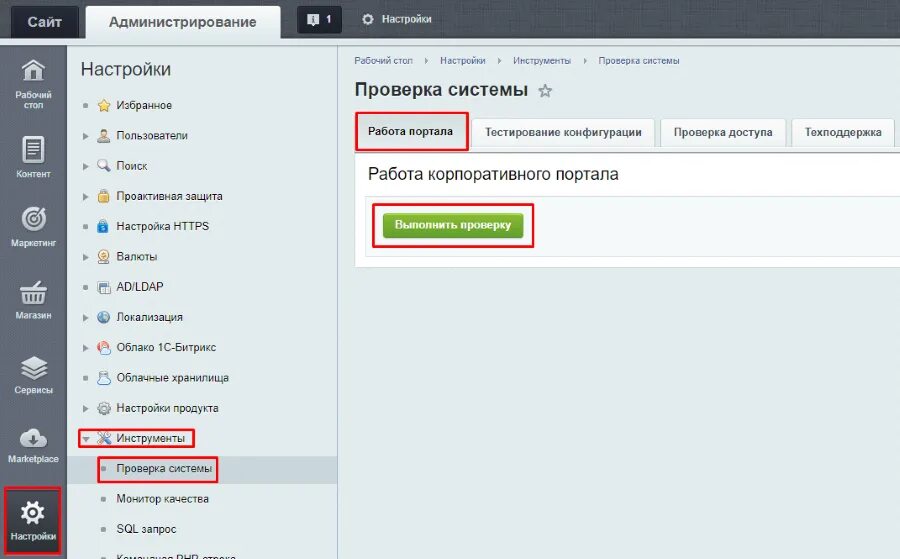Add page to favorites with star icon

[x=545, y=91]
